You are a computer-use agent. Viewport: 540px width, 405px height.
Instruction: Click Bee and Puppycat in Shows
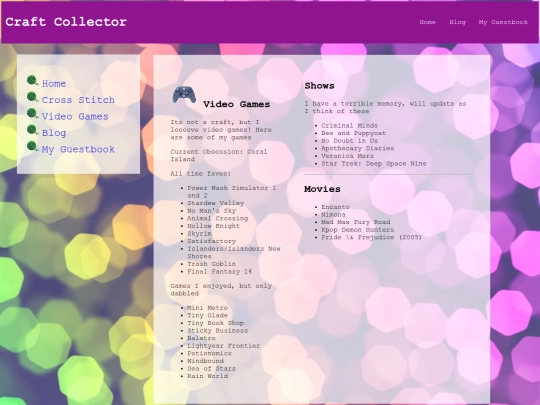[353, 133]
